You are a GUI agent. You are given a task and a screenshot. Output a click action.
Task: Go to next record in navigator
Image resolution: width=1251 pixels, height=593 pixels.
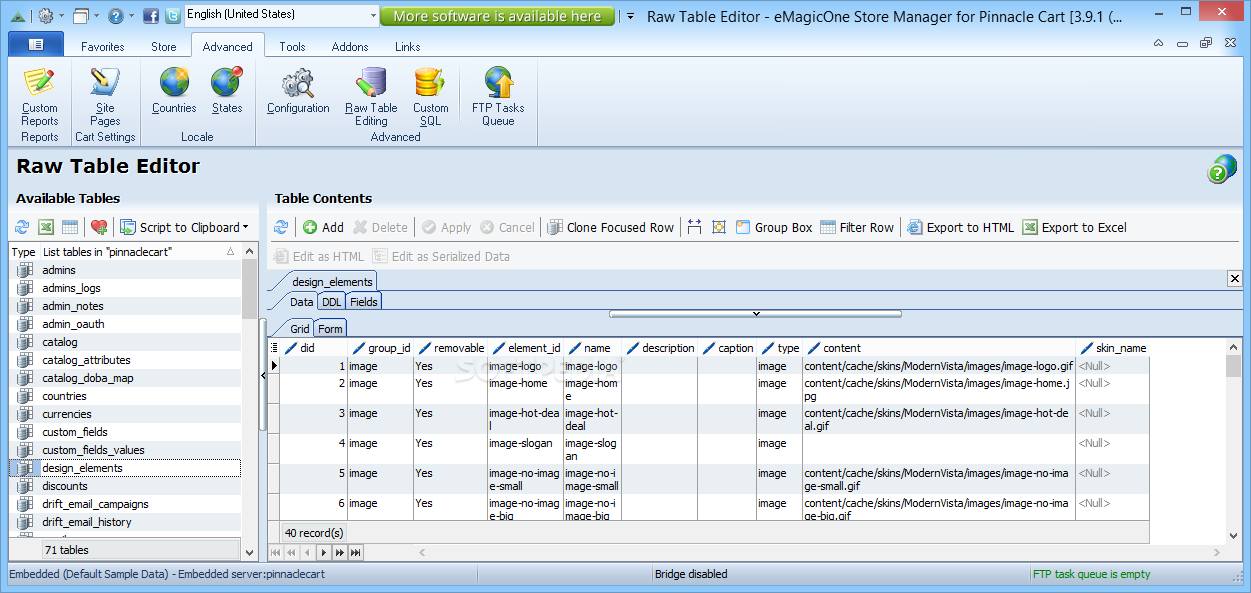(x=323, y=552)
